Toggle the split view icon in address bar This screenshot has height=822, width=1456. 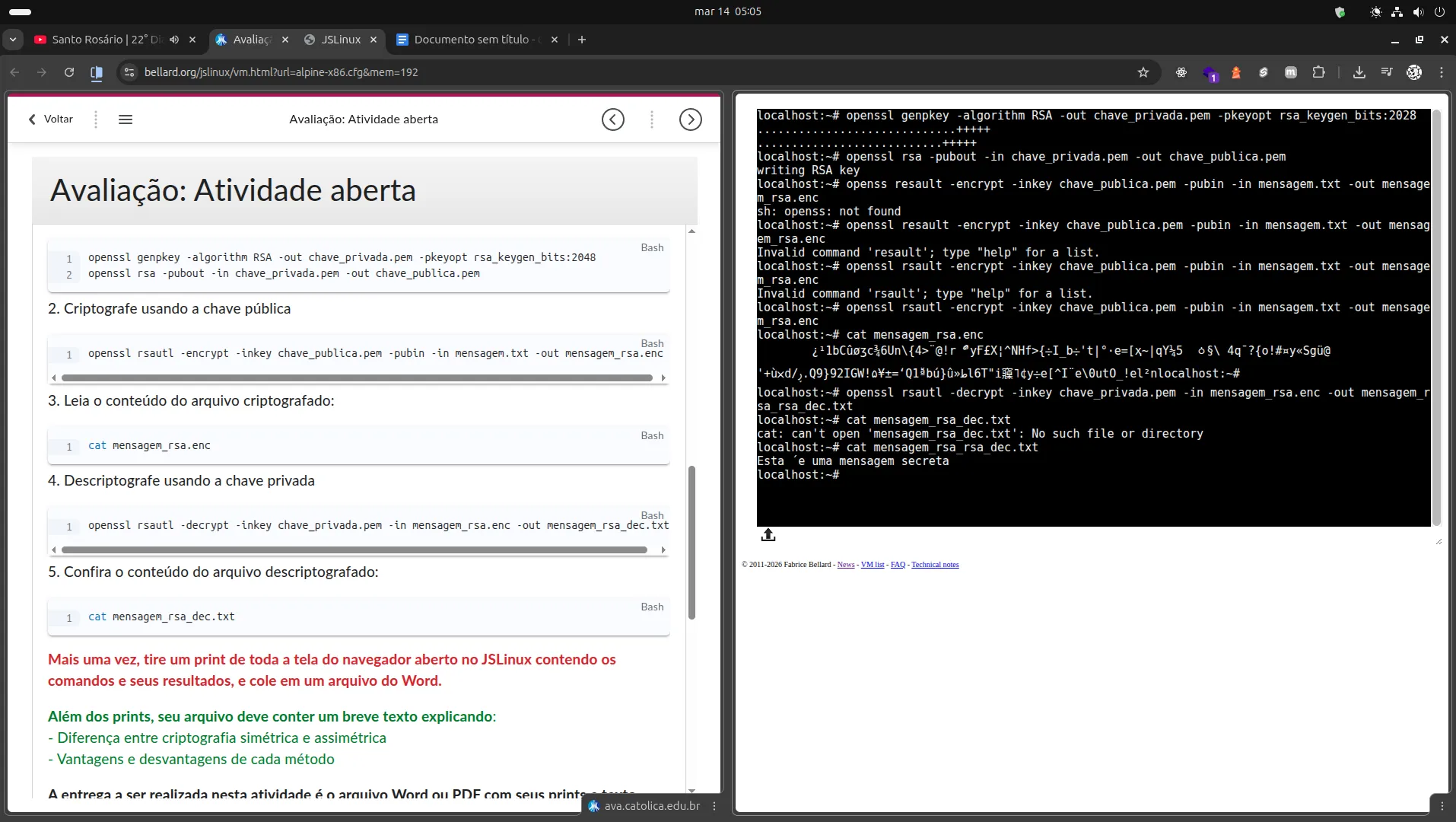coord(97,72)
